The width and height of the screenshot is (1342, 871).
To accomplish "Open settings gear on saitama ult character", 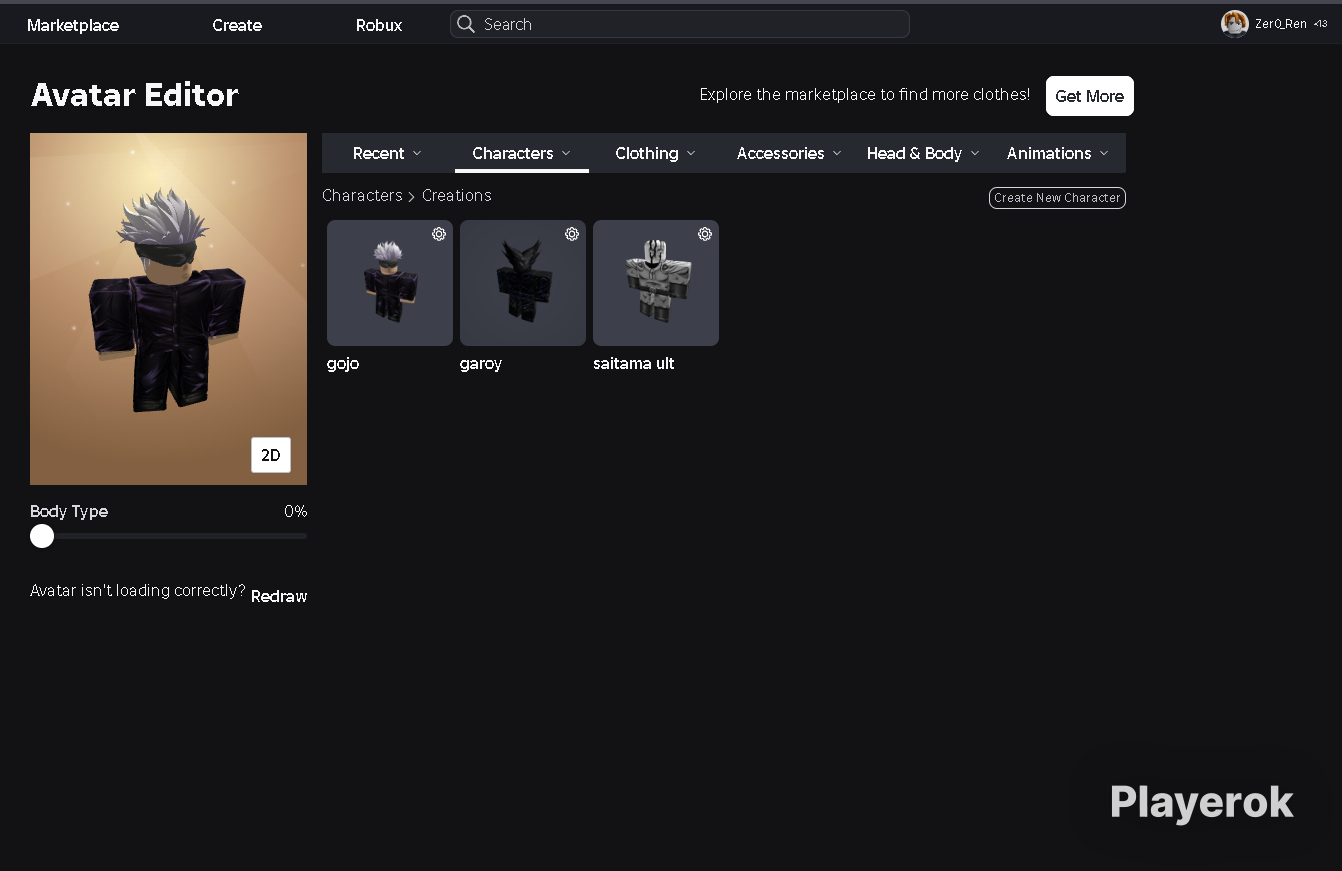I will click(x=705, y=234).
